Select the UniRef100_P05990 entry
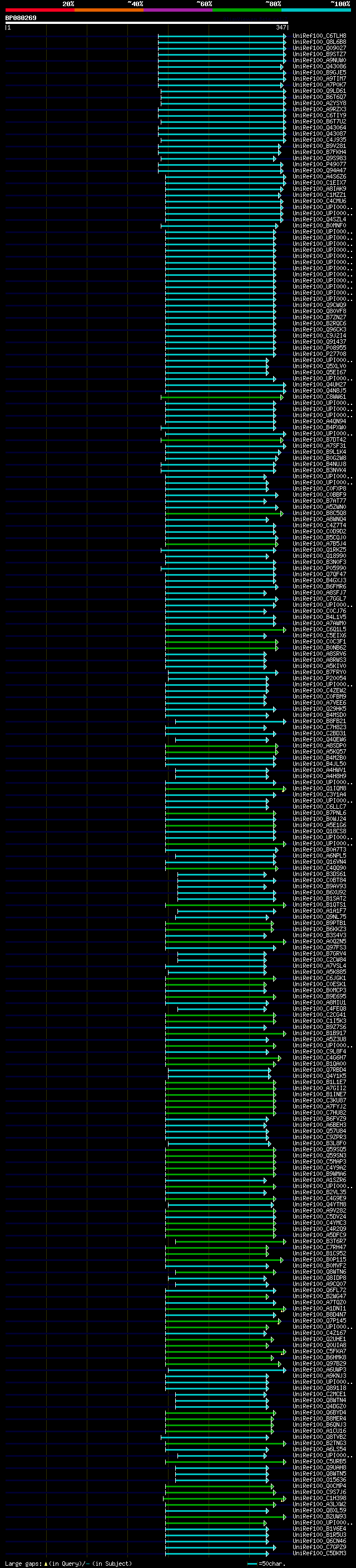 point(319,568)
